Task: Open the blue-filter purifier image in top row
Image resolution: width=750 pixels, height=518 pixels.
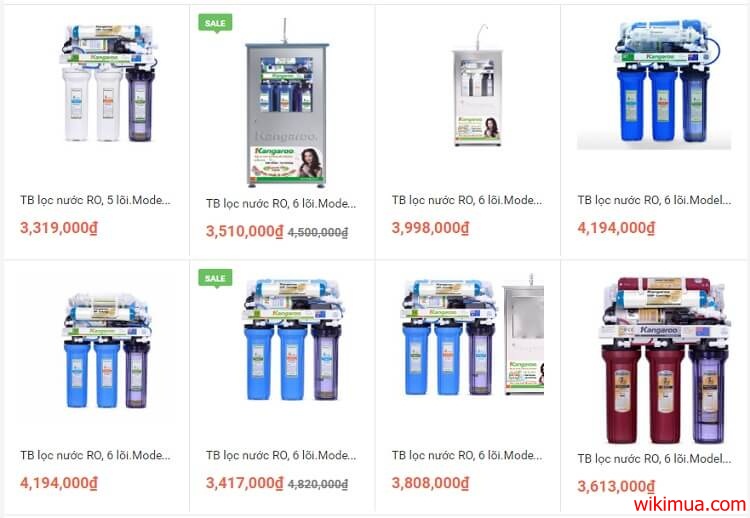Action: [654, 84]
